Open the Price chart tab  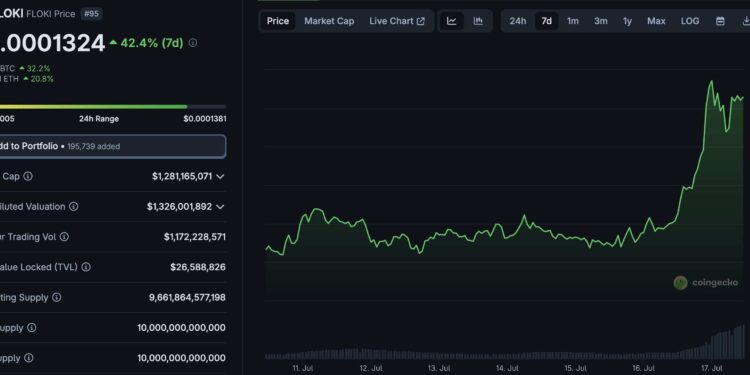pyautogui.click(x=278, y=21)
